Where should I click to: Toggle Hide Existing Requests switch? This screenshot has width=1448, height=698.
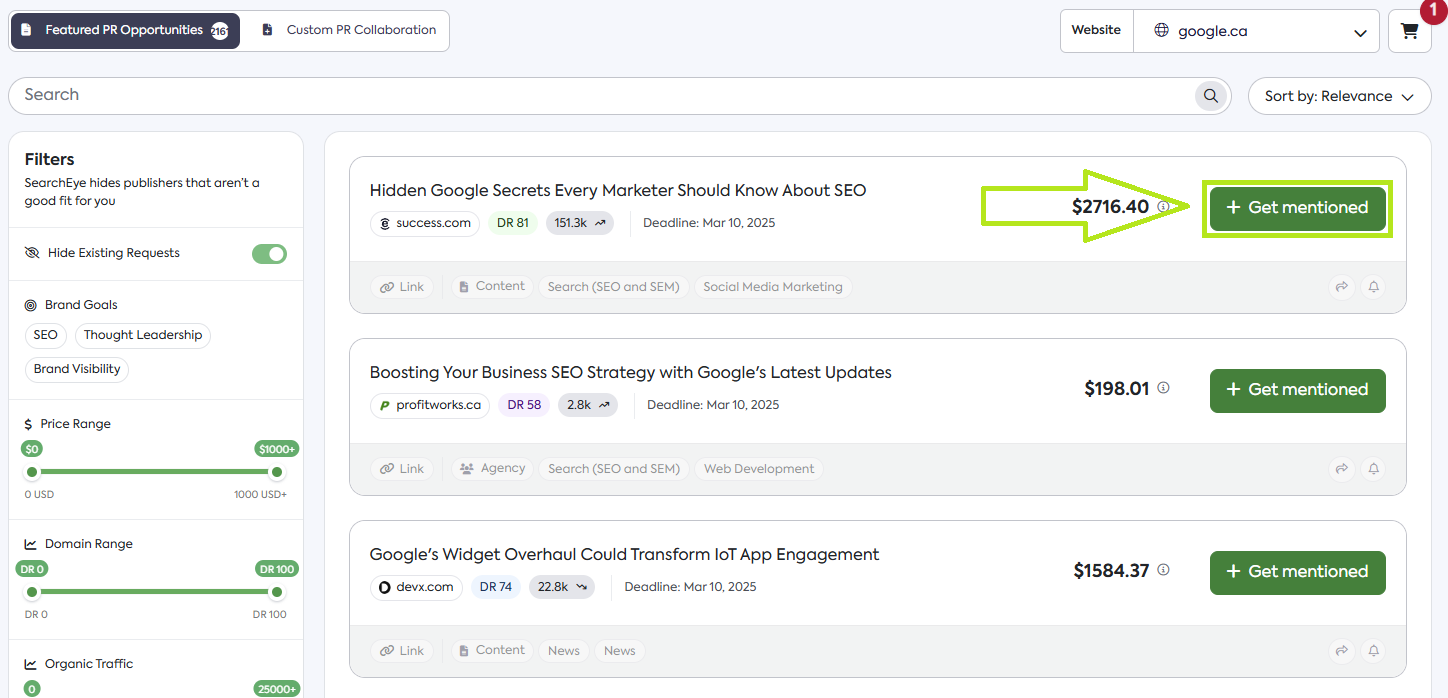point(269,254)
